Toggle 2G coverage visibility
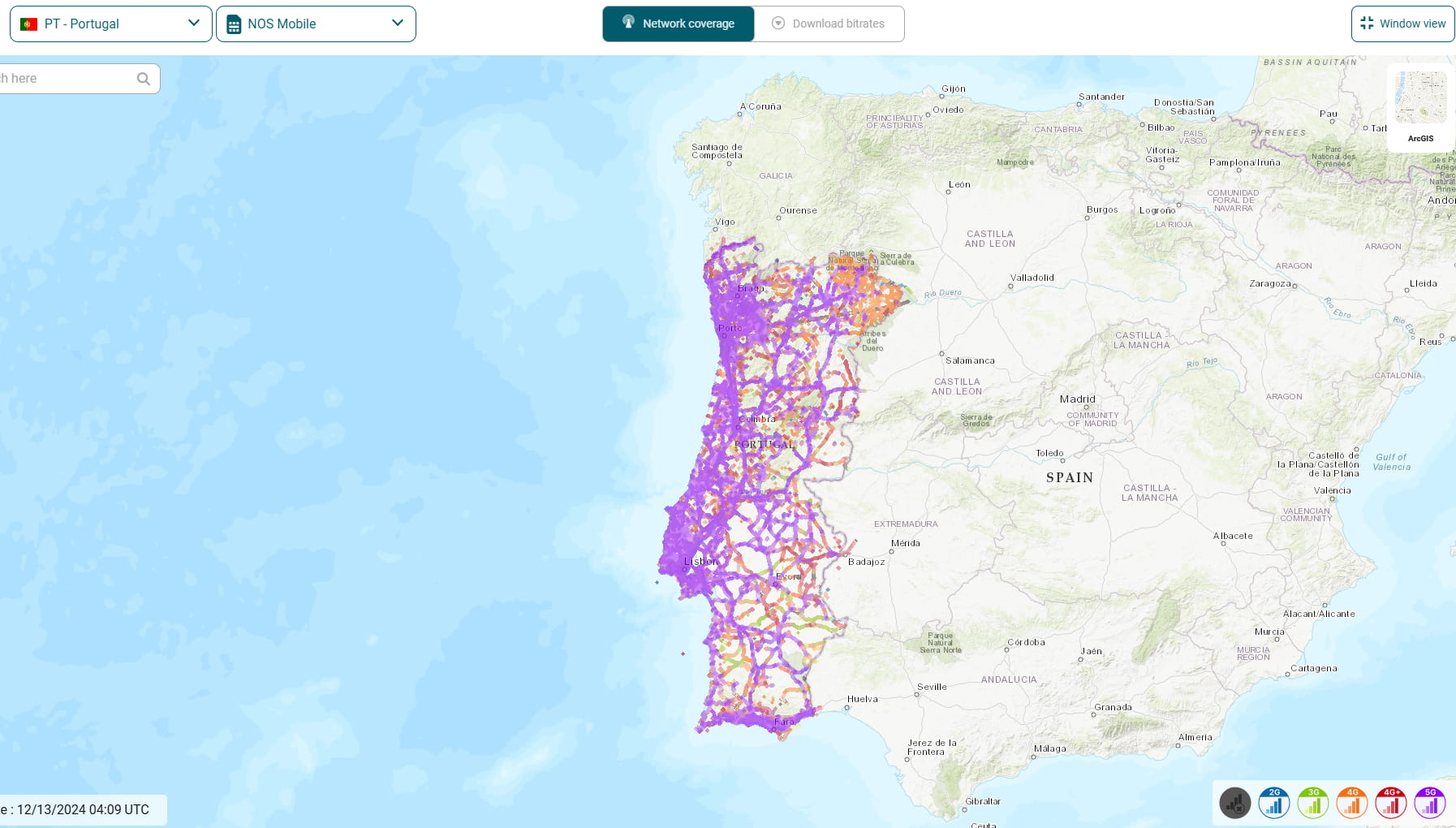1456x828 pixels. point(1273,803)
